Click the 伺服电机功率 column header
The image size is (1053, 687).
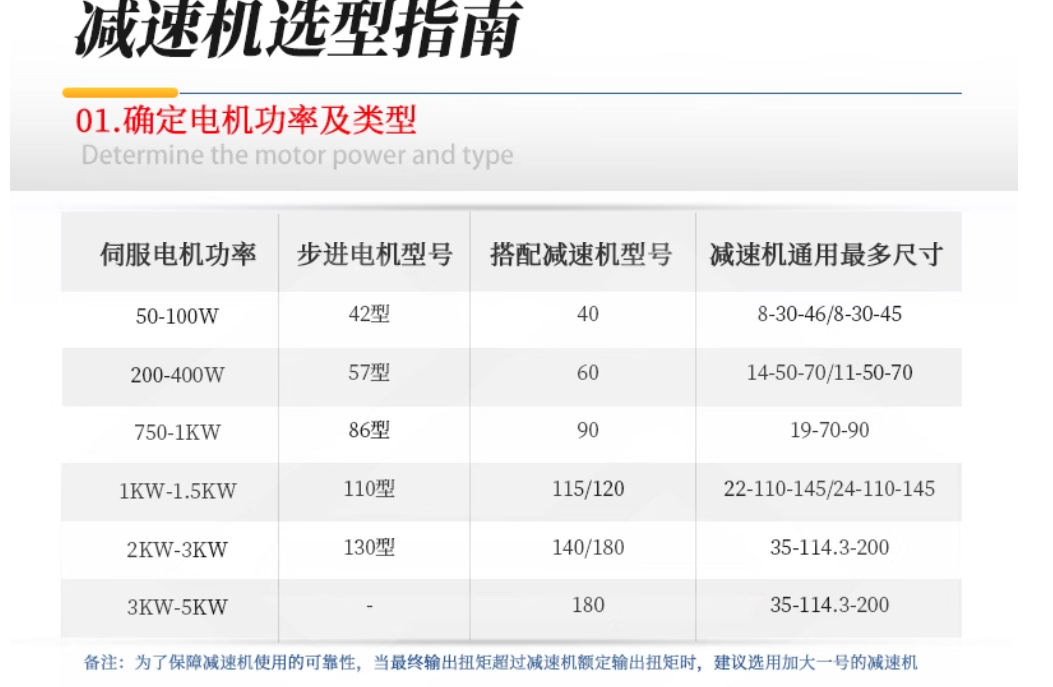(x=177, y=254)
